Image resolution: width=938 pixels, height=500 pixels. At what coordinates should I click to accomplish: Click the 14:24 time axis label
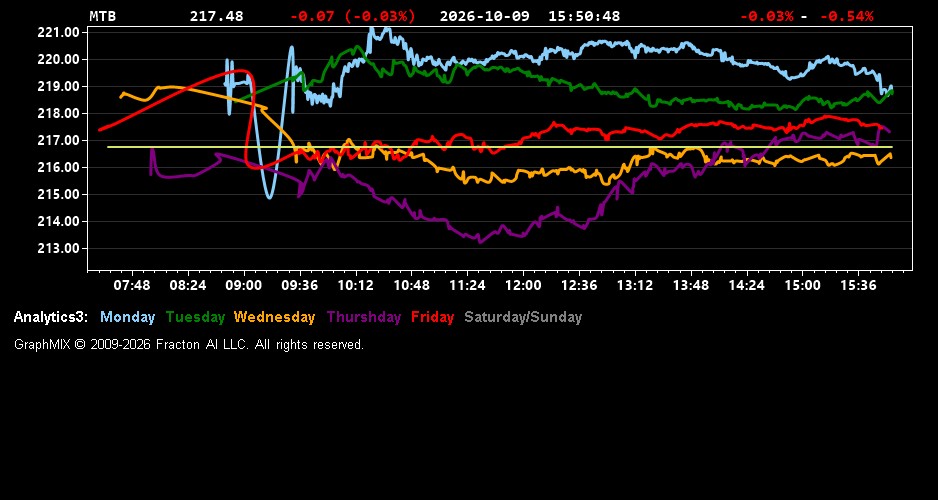(x=747, y=285)
